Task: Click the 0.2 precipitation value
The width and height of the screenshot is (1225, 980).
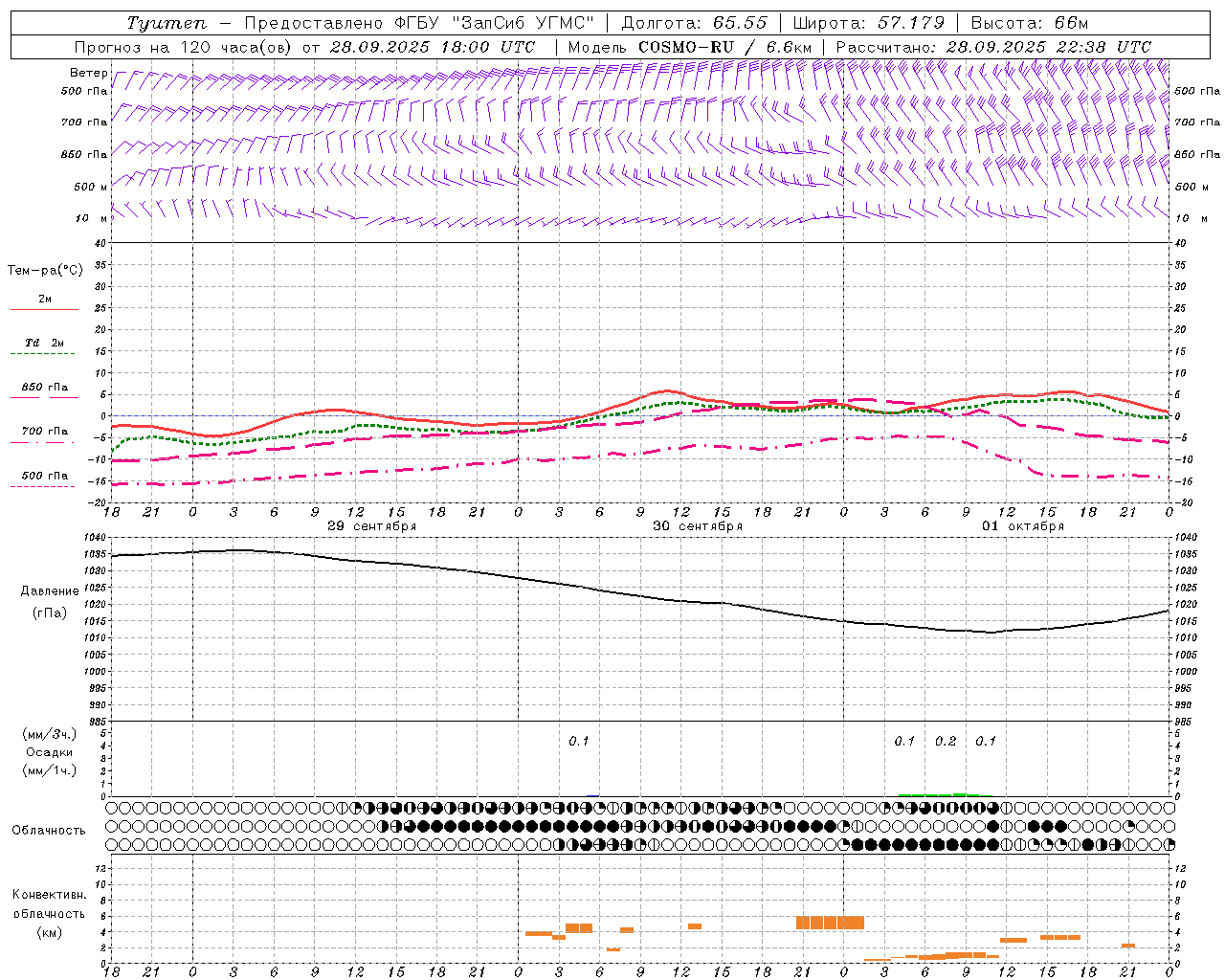Action: pyautogui.click(x=946, y=742)
